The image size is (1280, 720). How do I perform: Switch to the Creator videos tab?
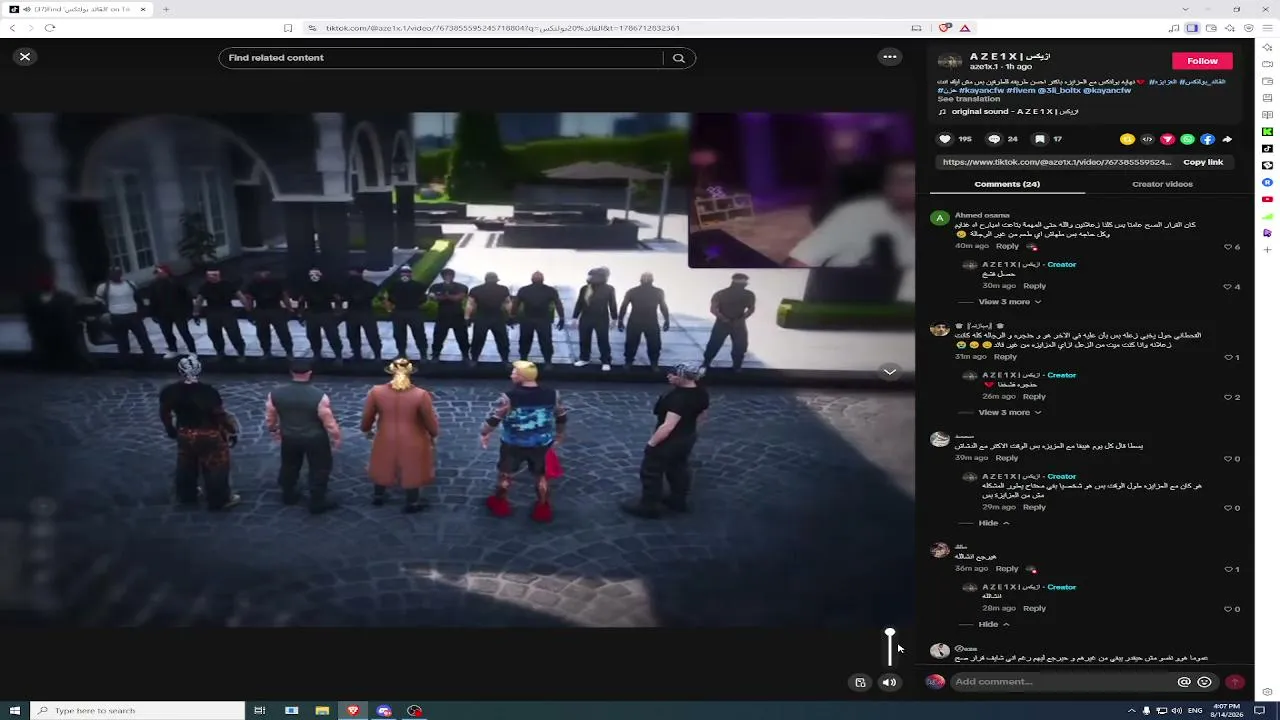(x=1162, y=184)
